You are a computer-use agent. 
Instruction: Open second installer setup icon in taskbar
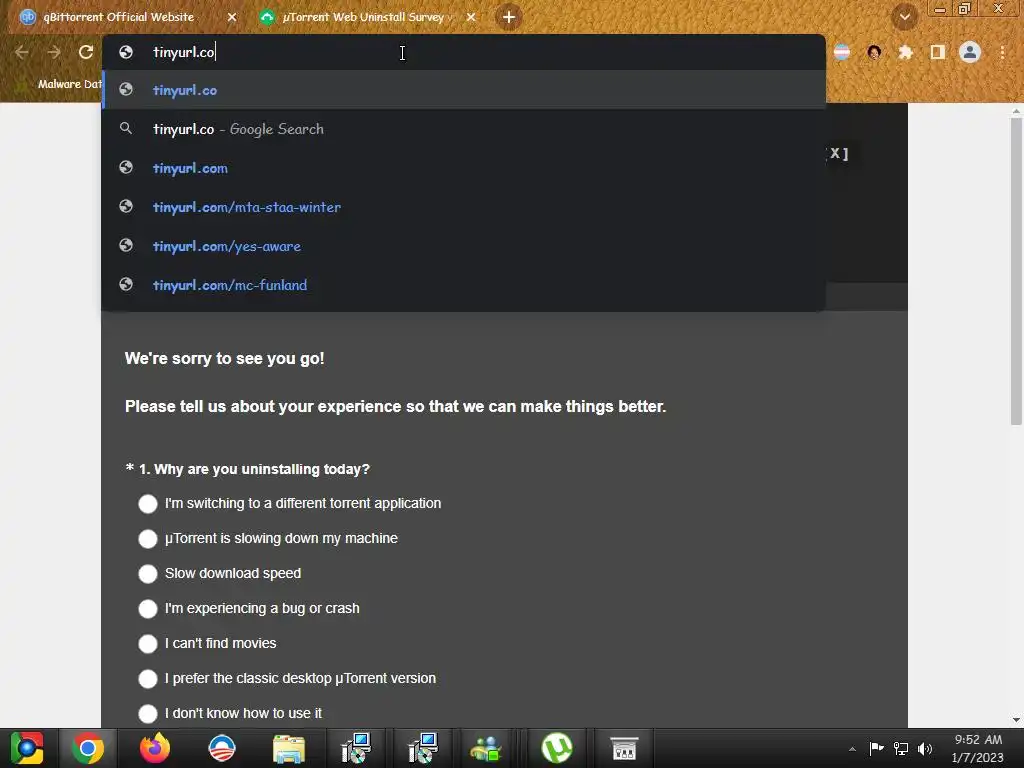coord(423,748)
